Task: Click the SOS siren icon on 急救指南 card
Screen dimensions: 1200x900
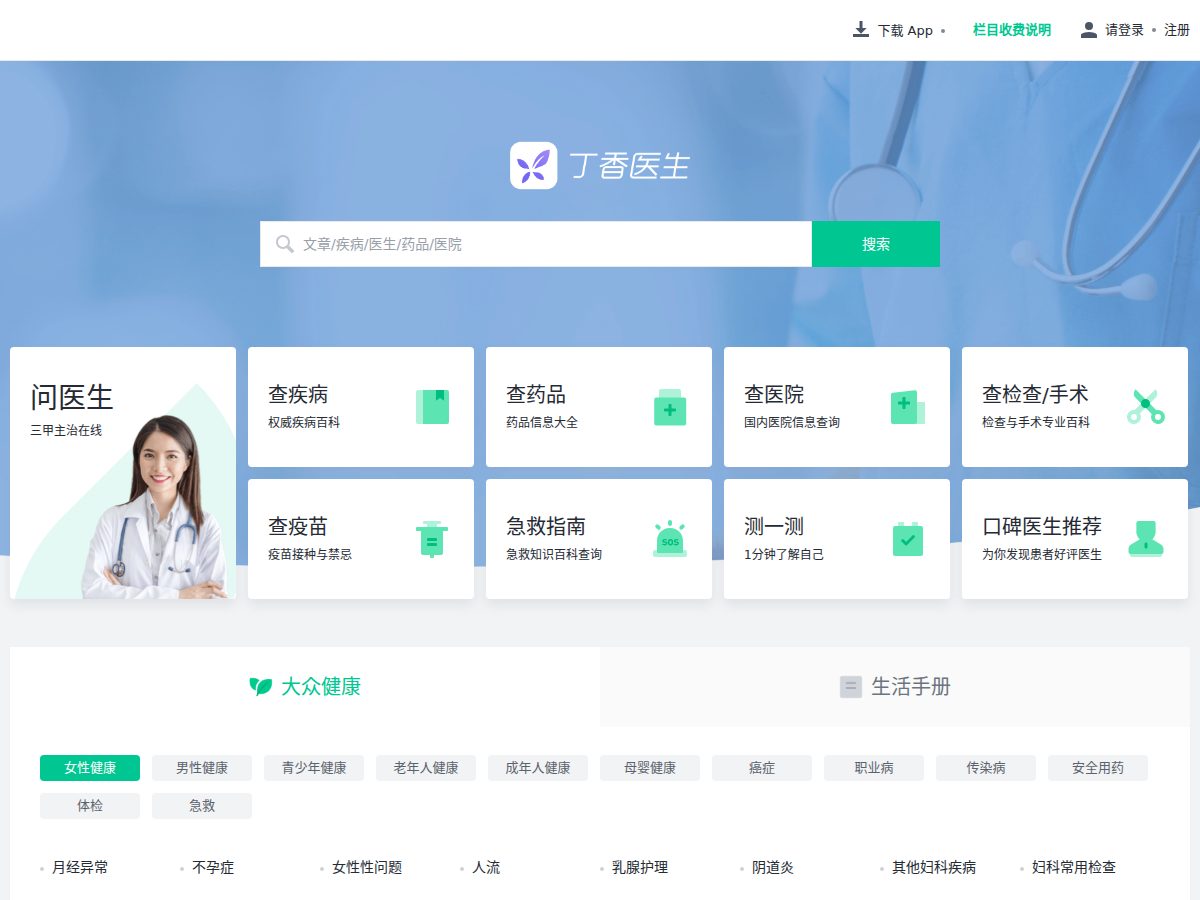Action: point(670,539)
